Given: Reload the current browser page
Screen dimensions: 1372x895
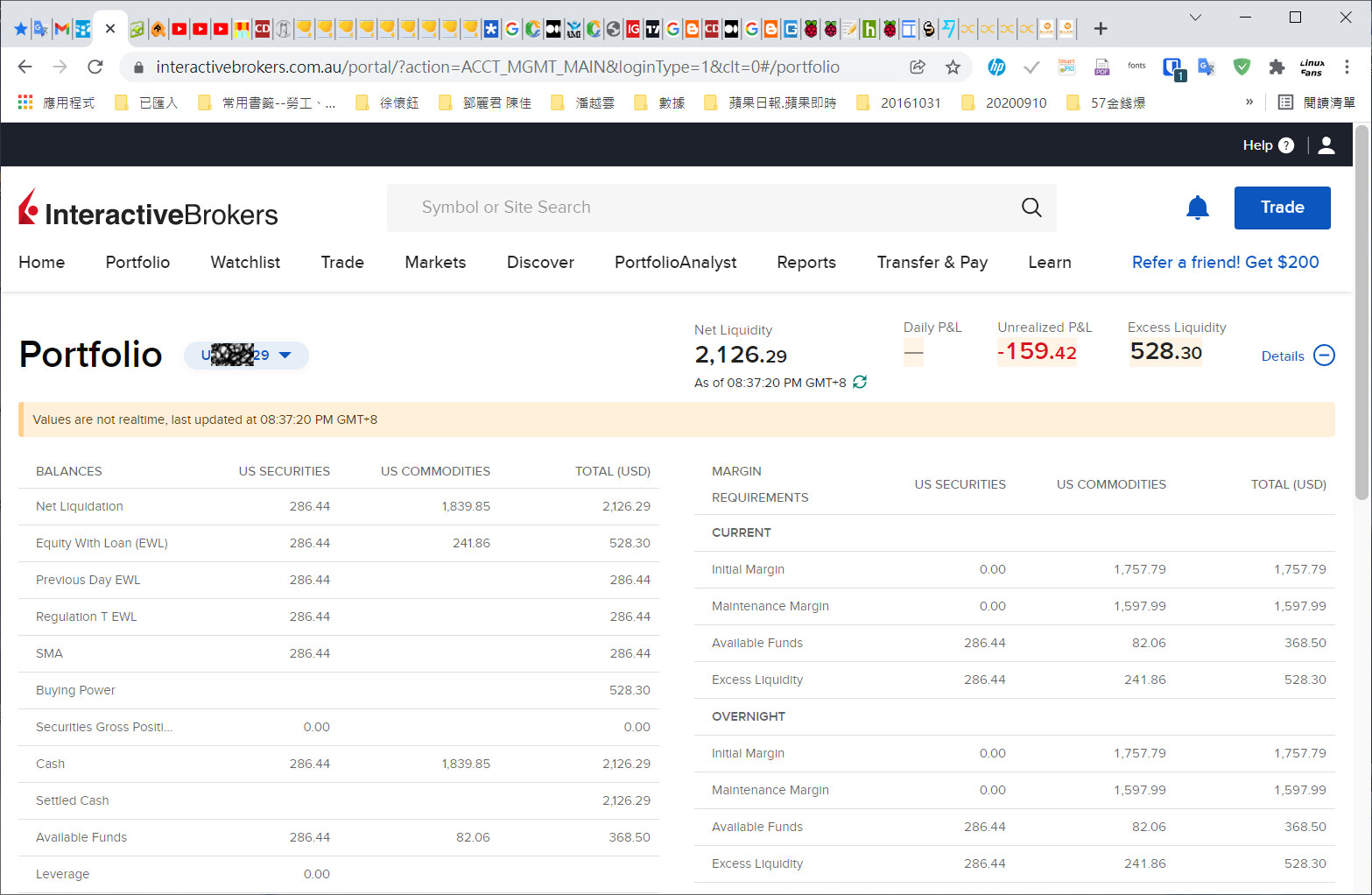Looking at the screenshot, I should coord(95,67).
